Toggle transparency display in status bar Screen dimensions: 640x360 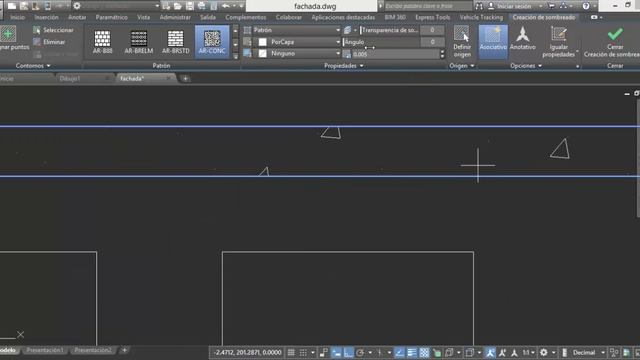click(x=424, y=352)
